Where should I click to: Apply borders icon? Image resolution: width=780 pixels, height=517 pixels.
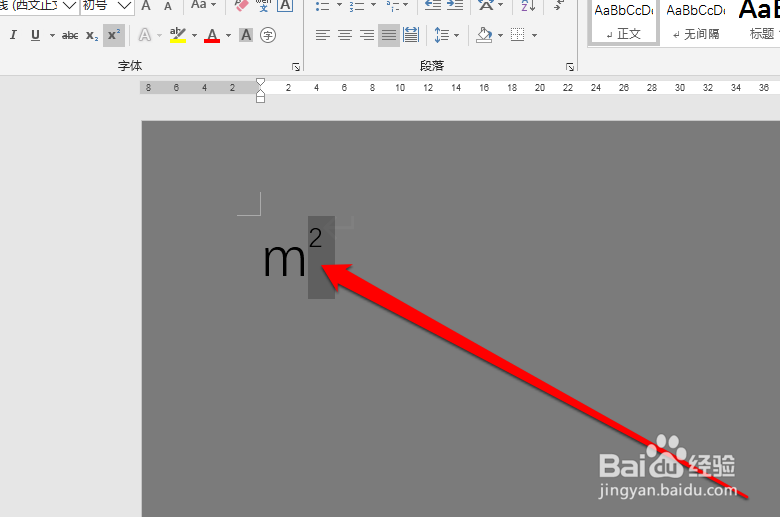pos(518,35)
